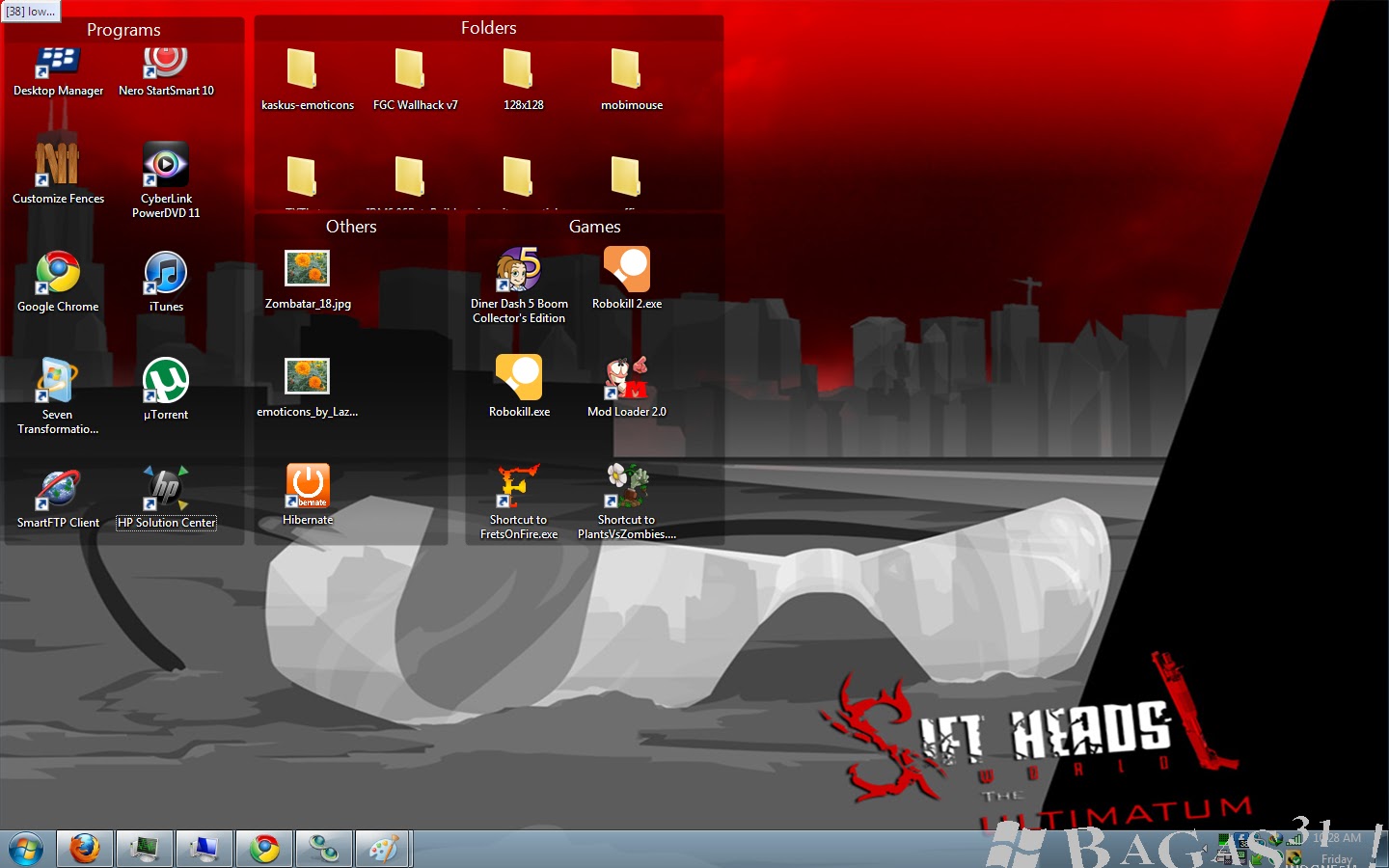
Task: Launch Nero StartSmart 10 icon
Action: 166,64
